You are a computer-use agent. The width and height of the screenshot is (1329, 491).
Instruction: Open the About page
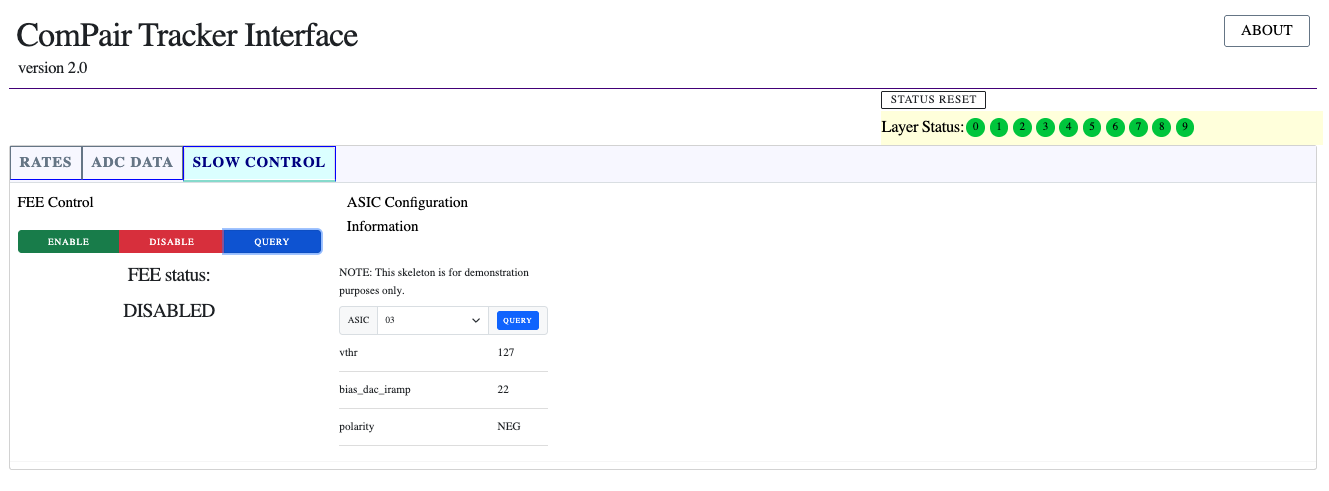click(x=1266, y=31)
